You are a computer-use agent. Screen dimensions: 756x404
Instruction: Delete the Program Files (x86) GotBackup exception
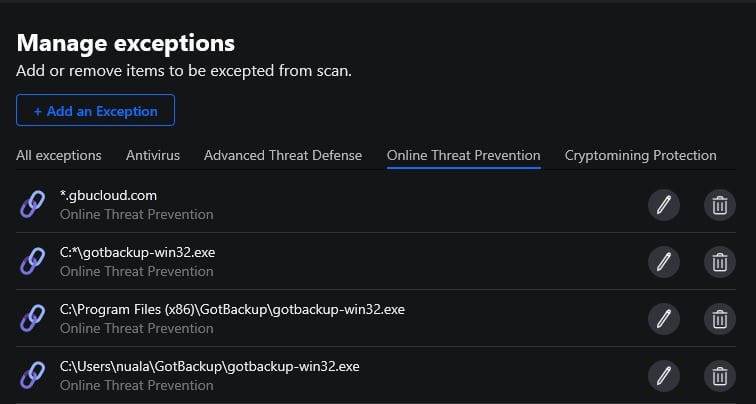click(719, 319)
